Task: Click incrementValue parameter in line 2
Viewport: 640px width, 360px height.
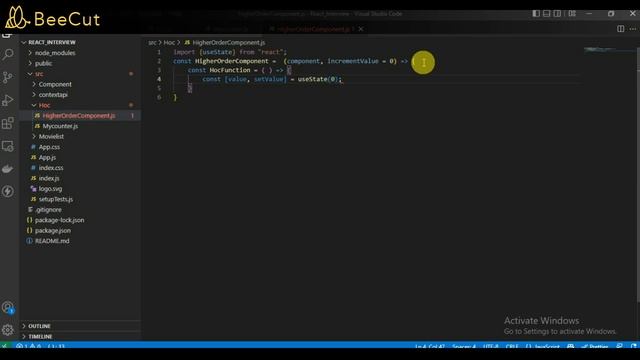Action: coord(353,61)
